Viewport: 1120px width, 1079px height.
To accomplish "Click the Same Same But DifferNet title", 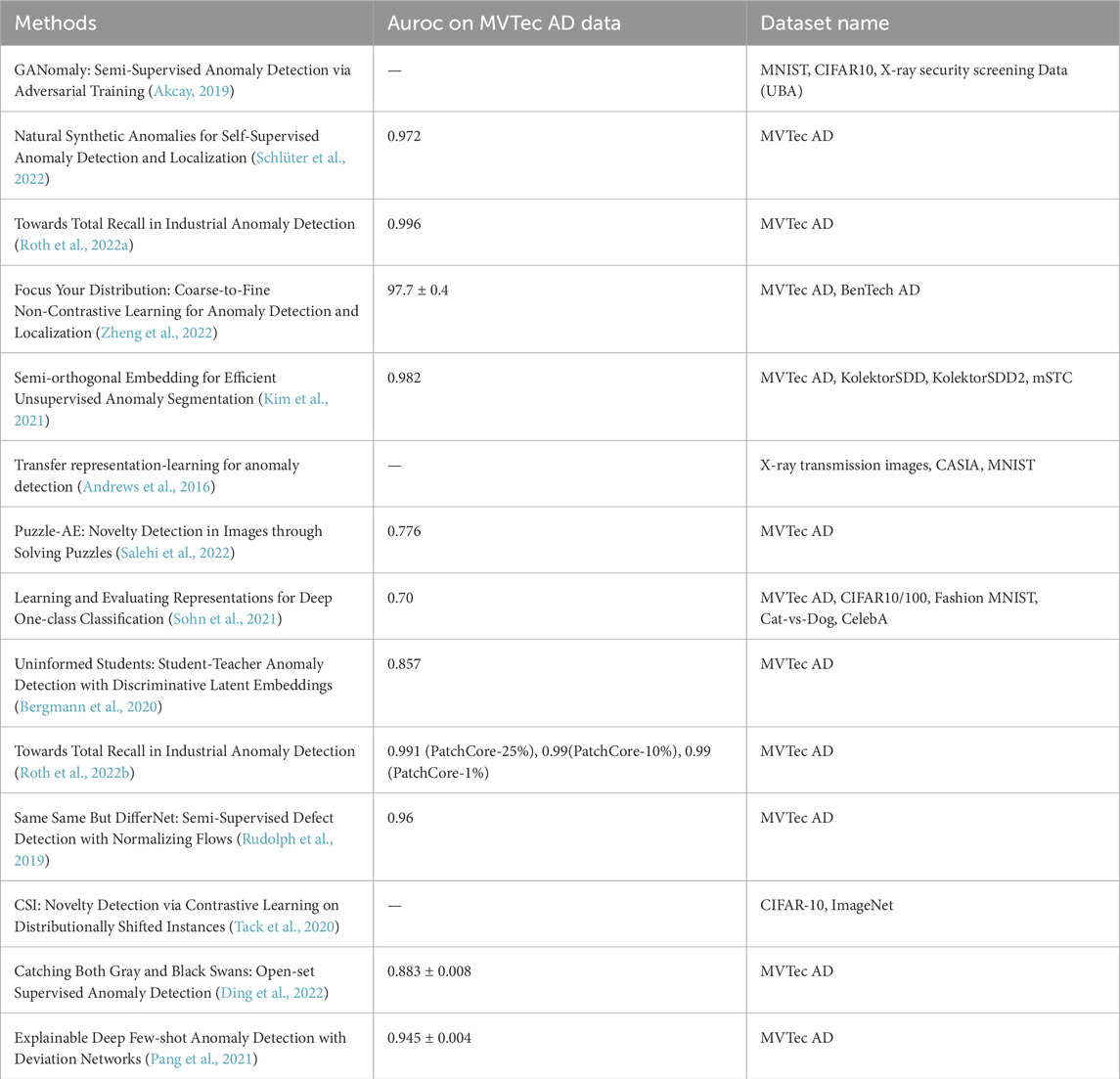I will [173, 829].
